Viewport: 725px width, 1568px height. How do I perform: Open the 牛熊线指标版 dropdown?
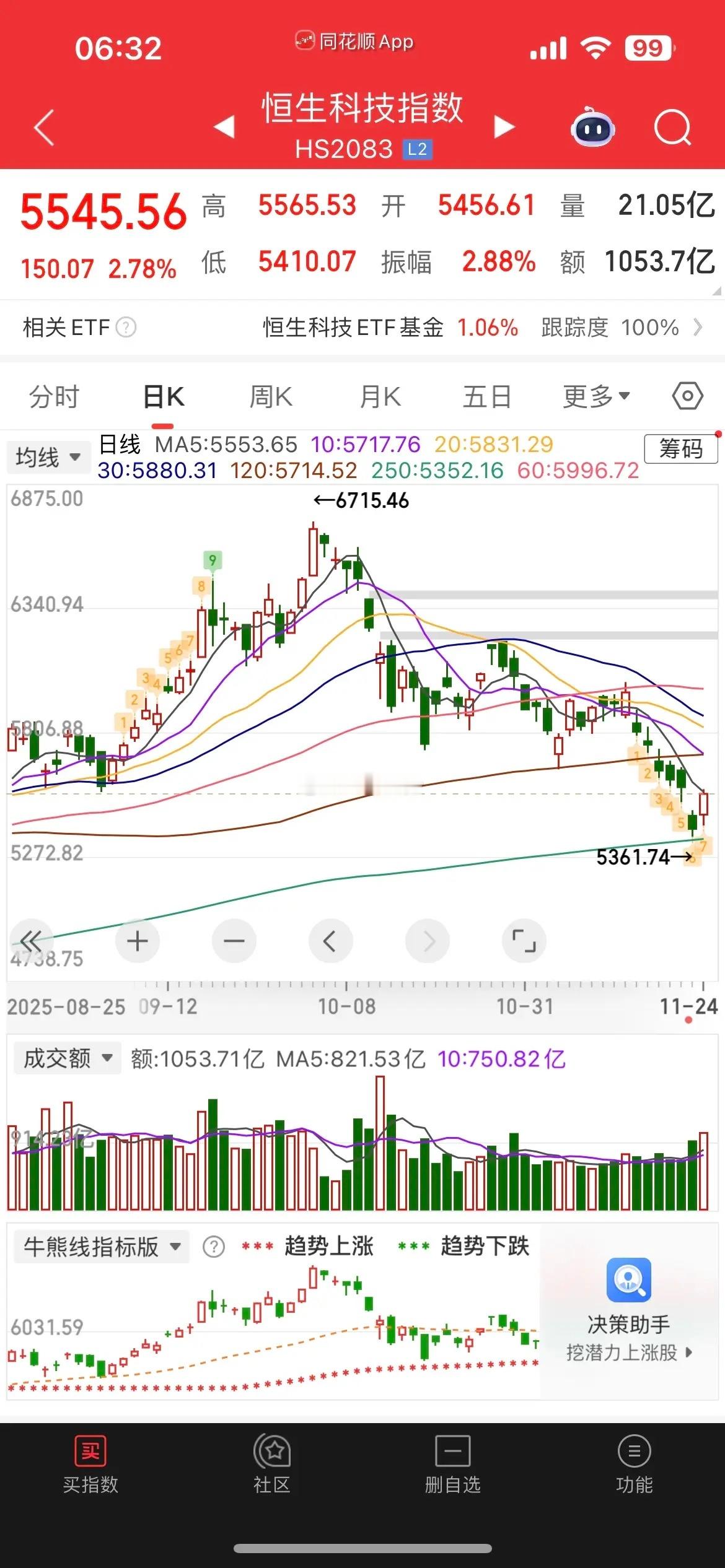click(102, 1247)
